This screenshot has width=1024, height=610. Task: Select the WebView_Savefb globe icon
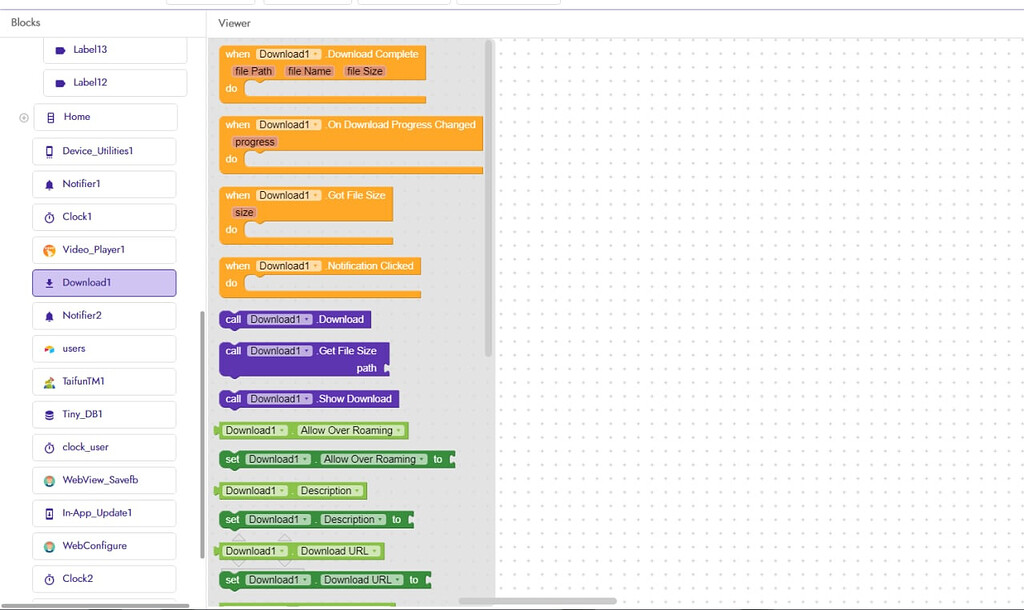click(x=49, y=481)
